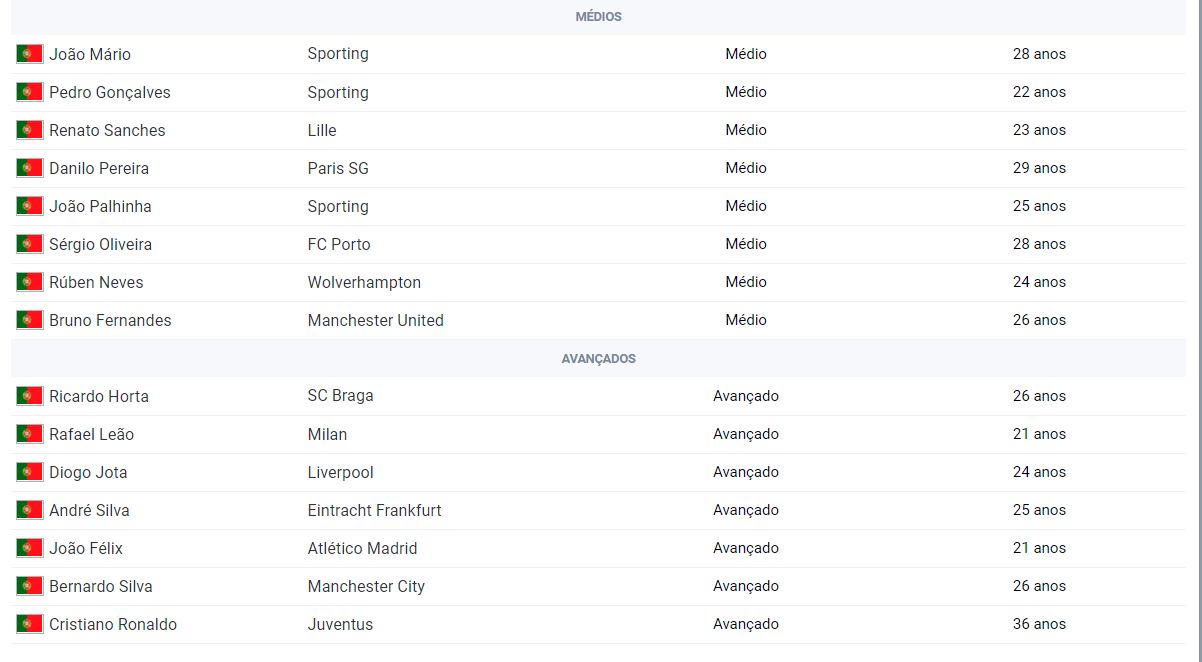Open the Wolverhampton club link

point(365,282)
